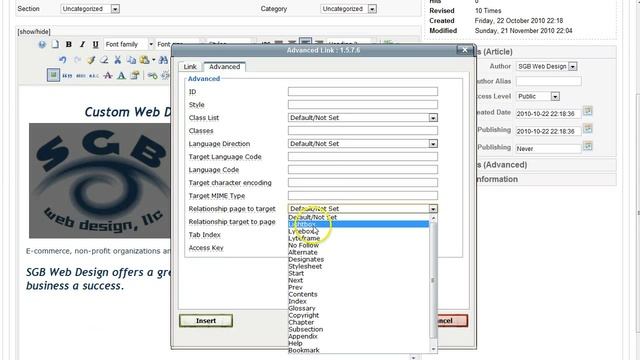The height and width of the screenshot is (360, 640).
Task: Click the Insert button
Action: point(206,321)
